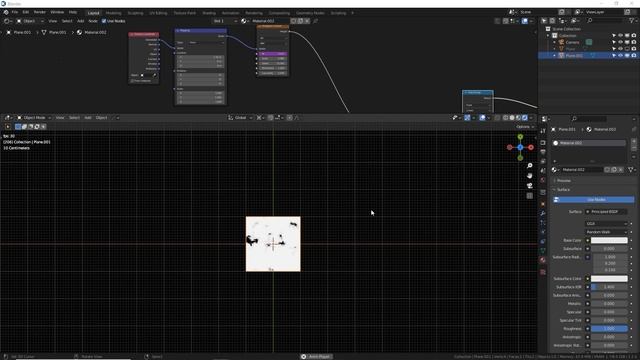
Task: Click Material.002 in node editor breadcrumb
Action: [92, 32]
